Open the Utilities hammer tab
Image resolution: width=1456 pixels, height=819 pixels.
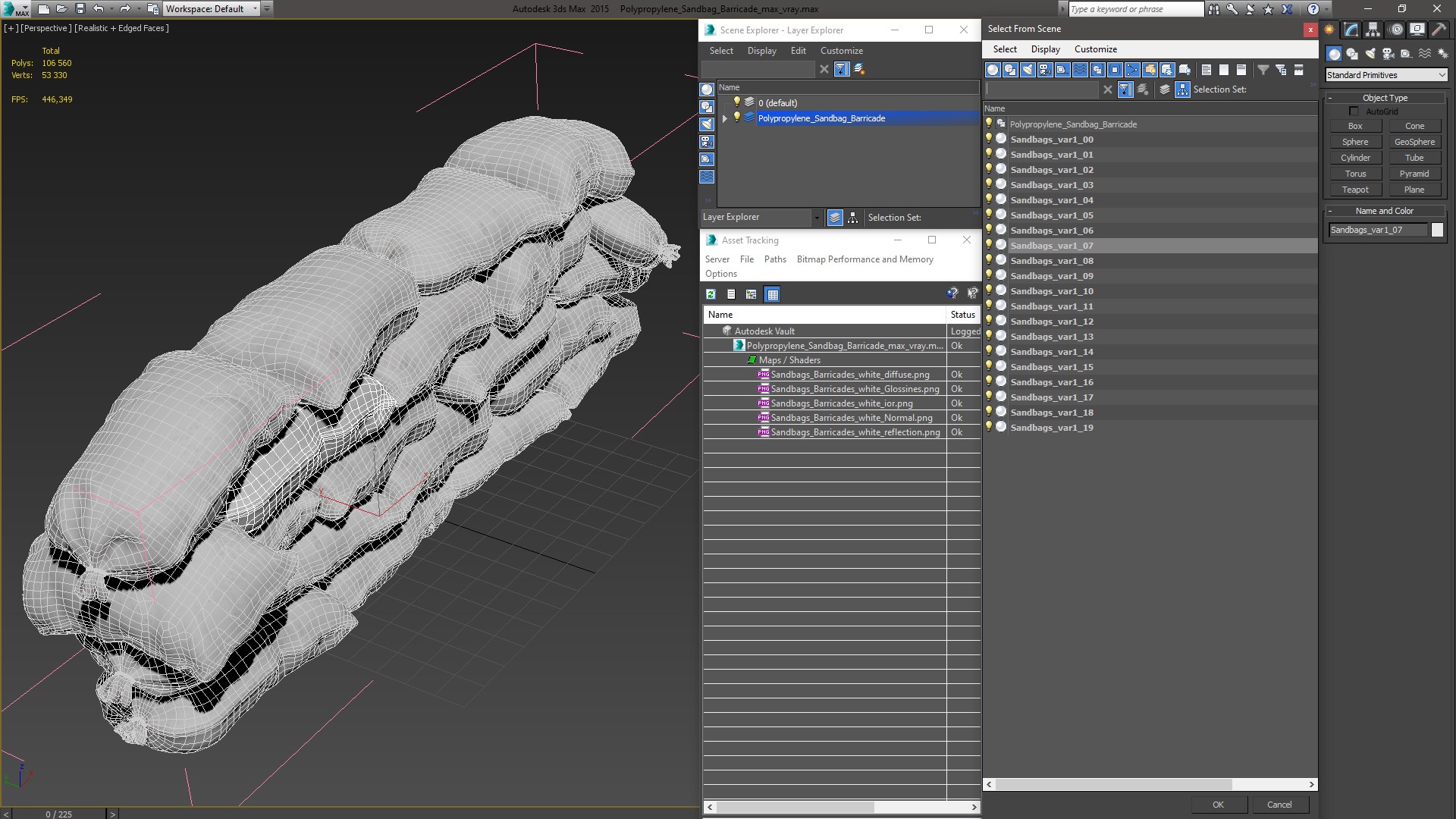(x=1439, y=30)
